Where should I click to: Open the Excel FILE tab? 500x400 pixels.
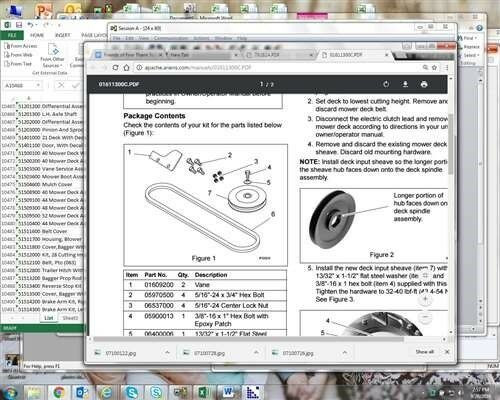tap(12, 35)
